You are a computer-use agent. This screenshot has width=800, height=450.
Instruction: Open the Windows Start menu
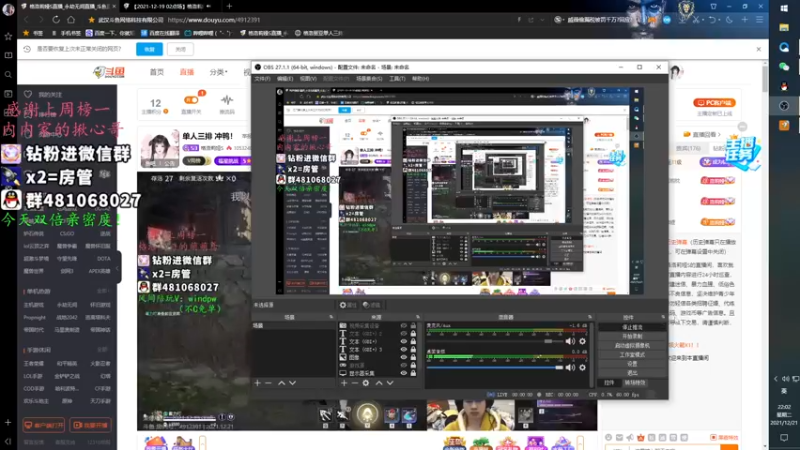coord(784,8)
